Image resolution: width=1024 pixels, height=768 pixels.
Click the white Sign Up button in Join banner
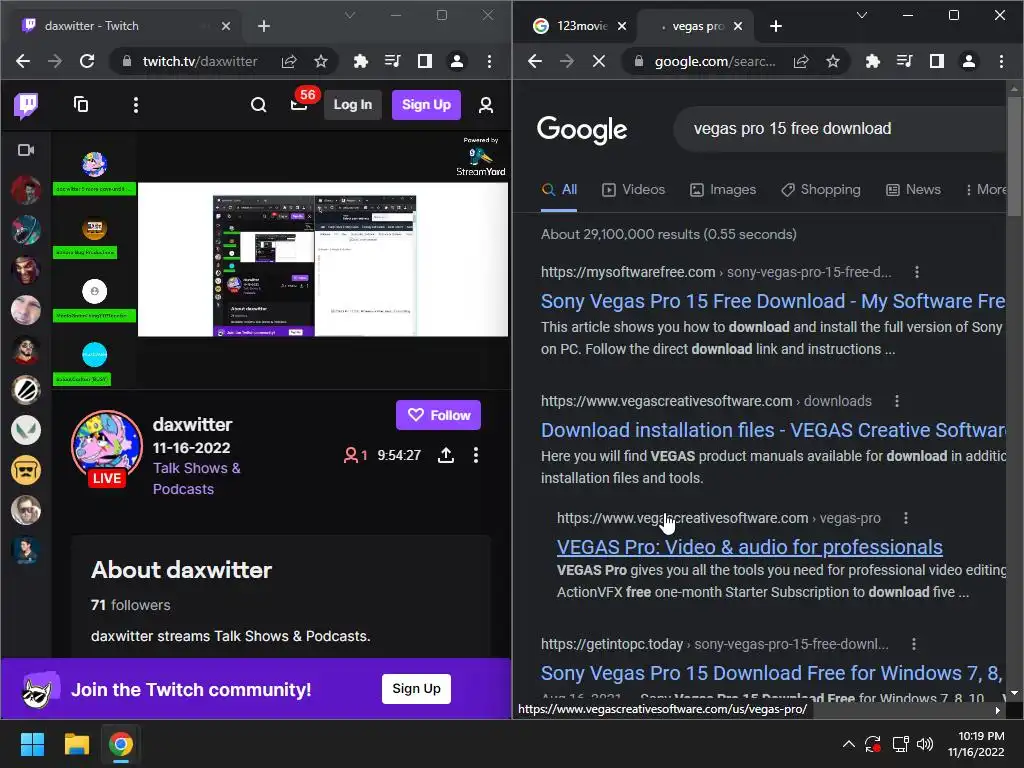click(x=416, y=688)
